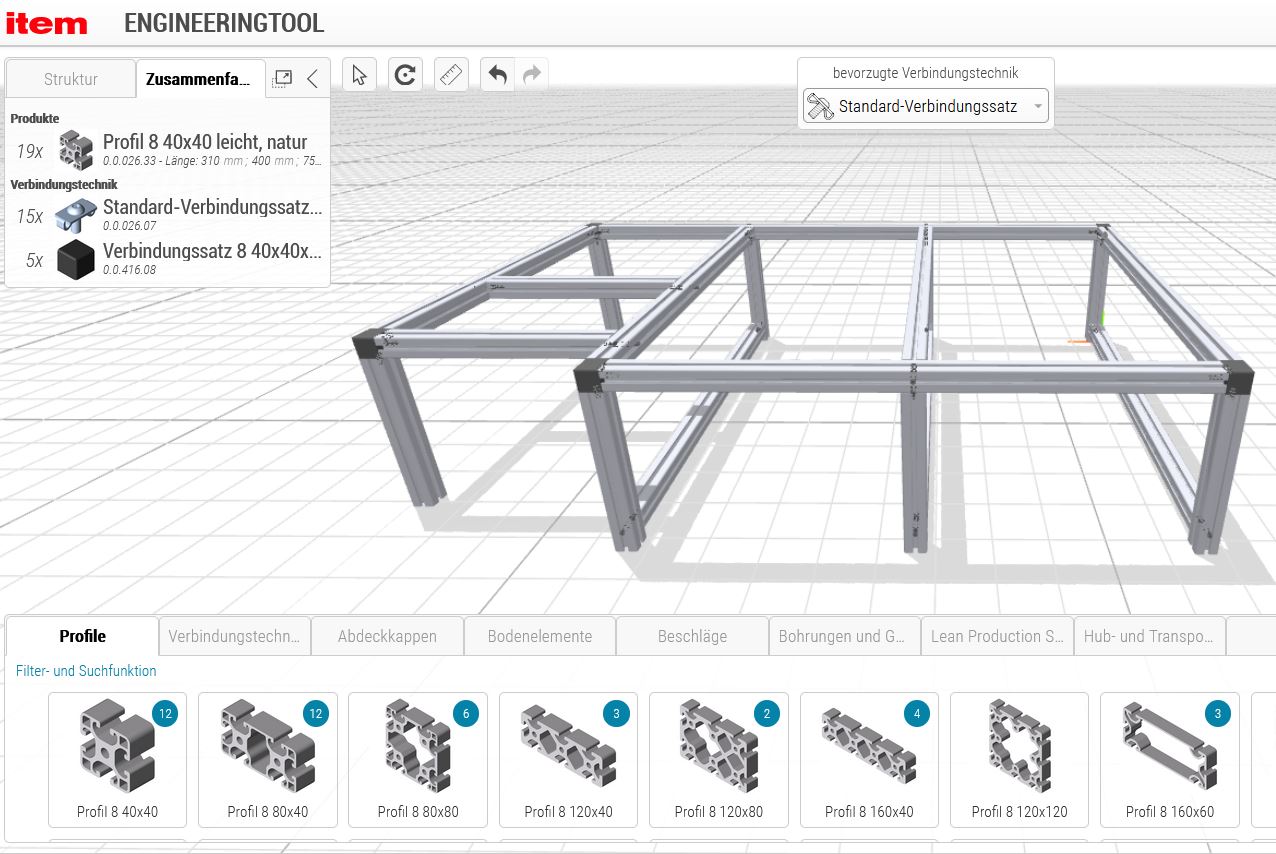1276x854 pixels.
Task: Switch to the Beschläge category tab
Action: click(692, 636)
